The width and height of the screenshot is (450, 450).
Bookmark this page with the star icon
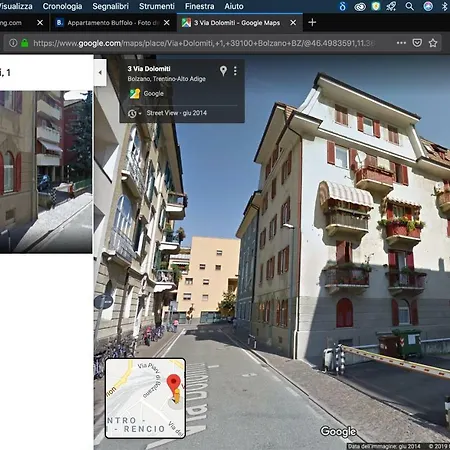pyautogui.click(x=433, y=43)
